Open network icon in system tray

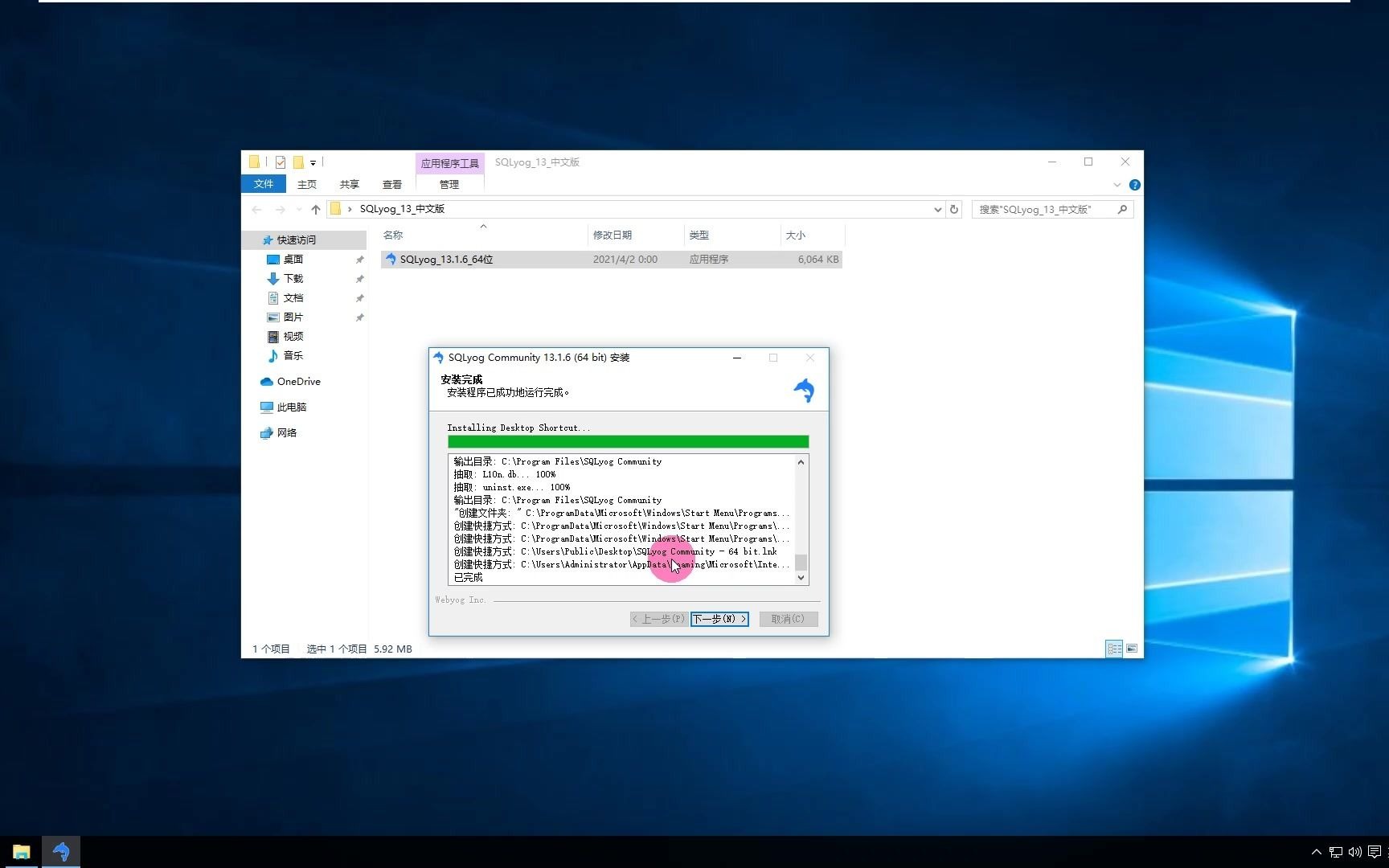[1335, 852]
